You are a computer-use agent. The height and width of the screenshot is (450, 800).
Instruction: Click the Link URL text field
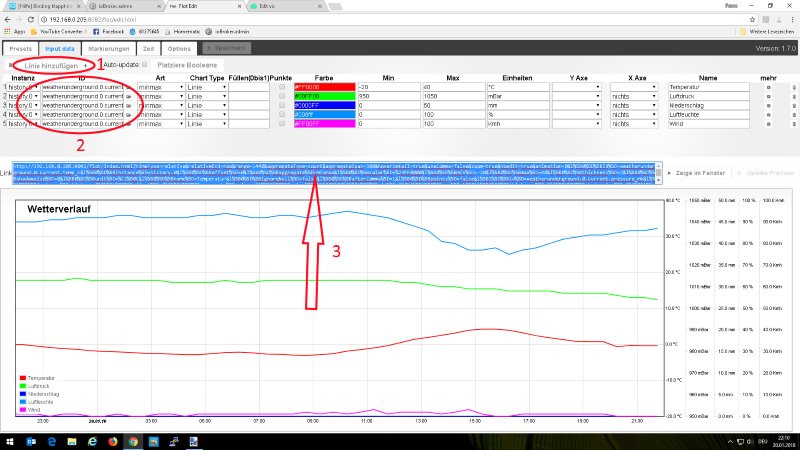pos(337,172)
